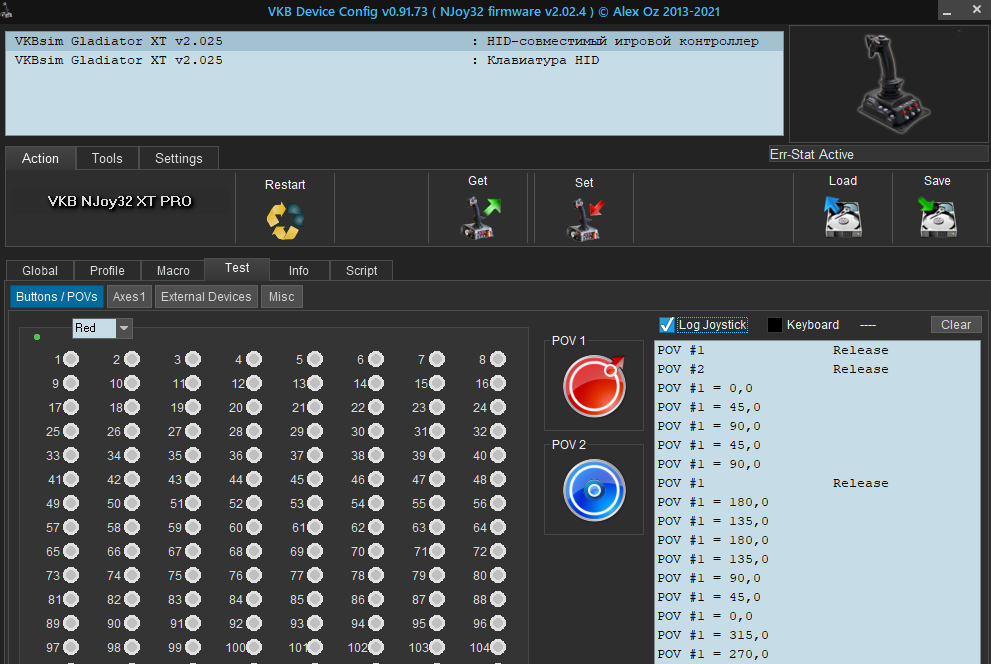Click button indicator number 64
Image resolution: width=991 pixels, height=664 pixels.
(x=498, y=528)
